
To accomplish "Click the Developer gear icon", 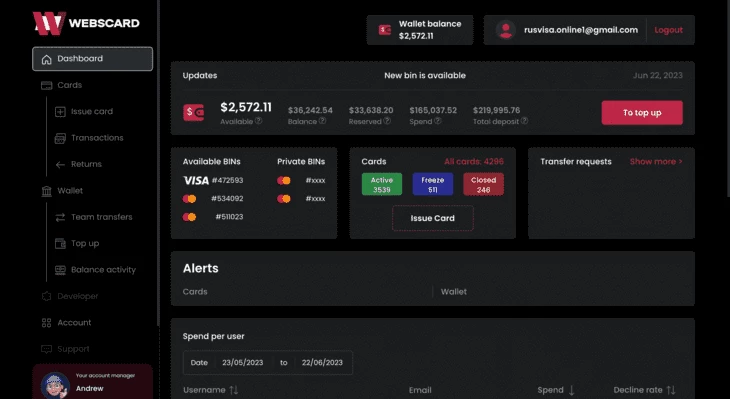I will [x=47, y=296].
